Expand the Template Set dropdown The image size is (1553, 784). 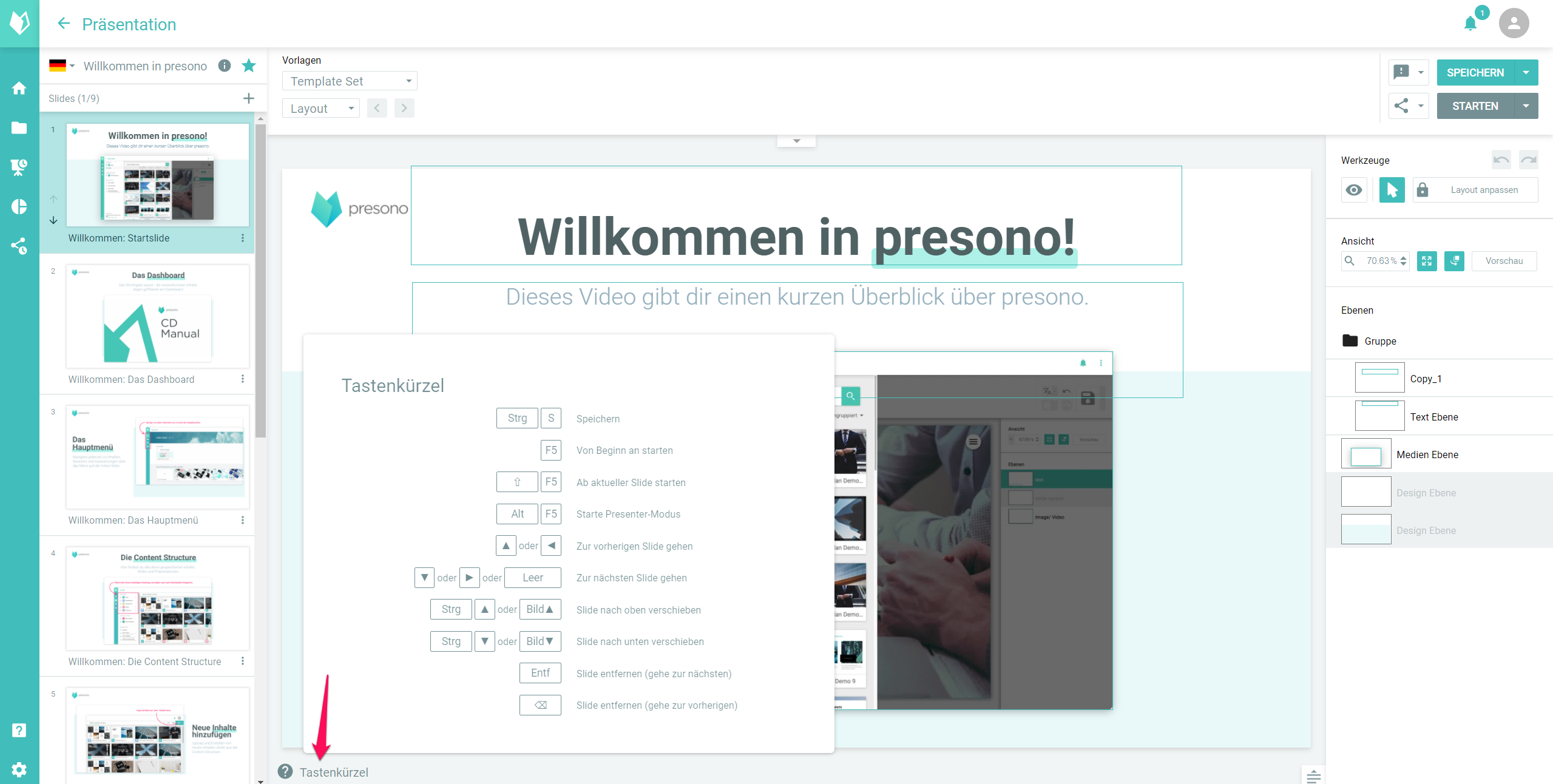pos(351,80)
